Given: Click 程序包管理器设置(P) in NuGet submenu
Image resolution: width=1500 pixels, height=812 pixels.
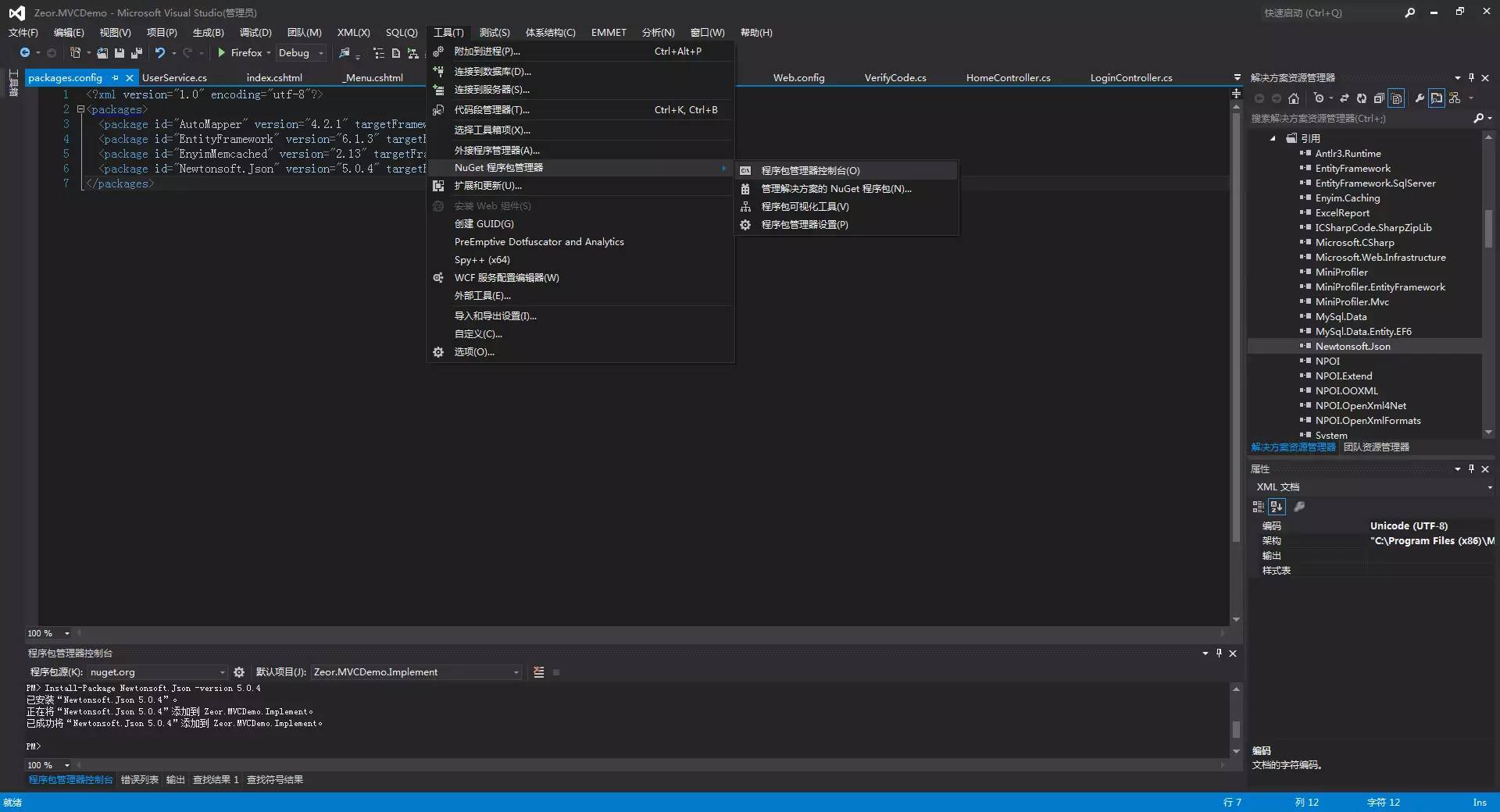Looking at the screenshot, I should click(x=846, y=224).
